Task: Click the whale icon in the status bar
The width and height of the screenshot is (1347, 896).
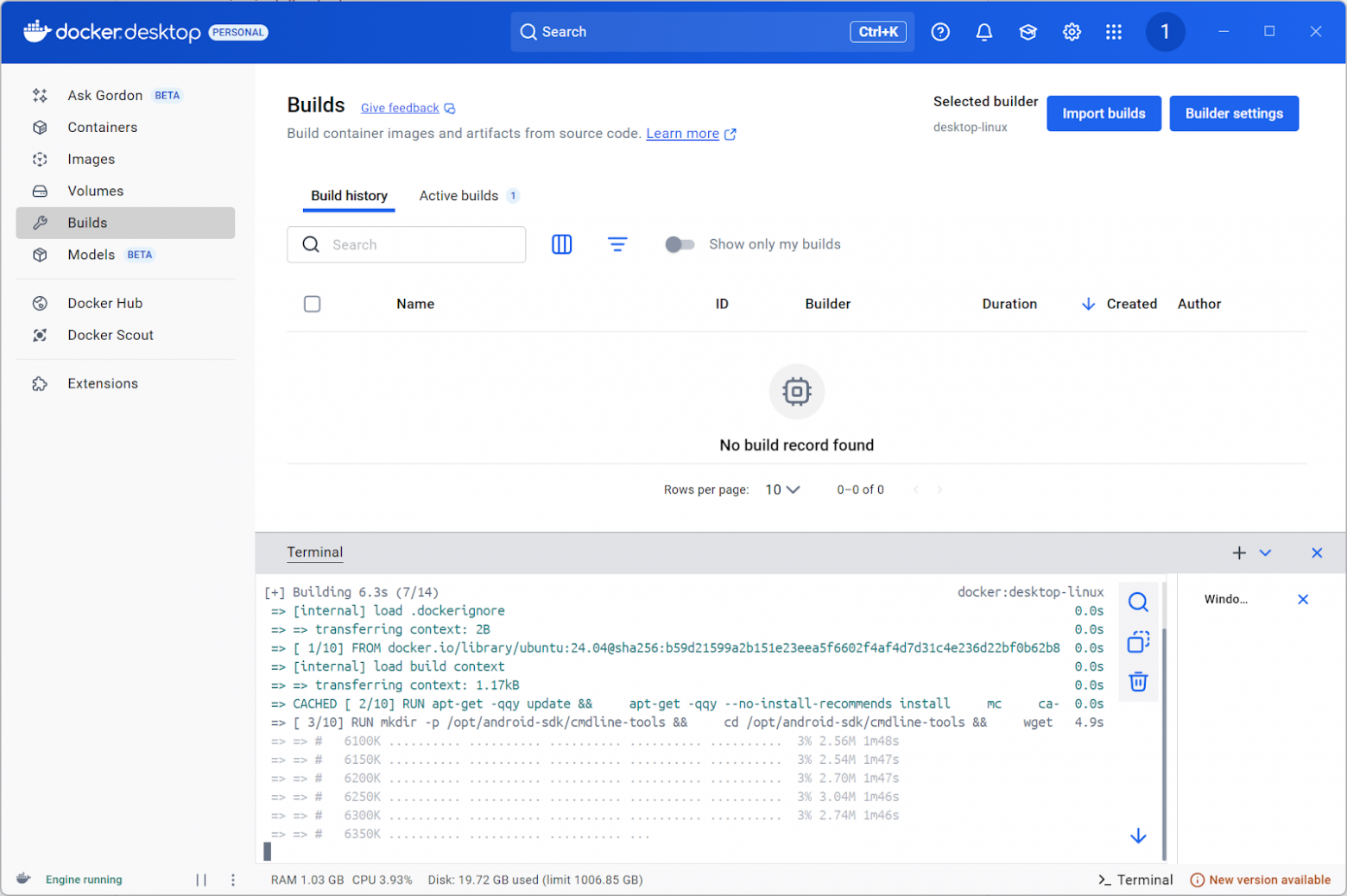Action: coord(23,879)
